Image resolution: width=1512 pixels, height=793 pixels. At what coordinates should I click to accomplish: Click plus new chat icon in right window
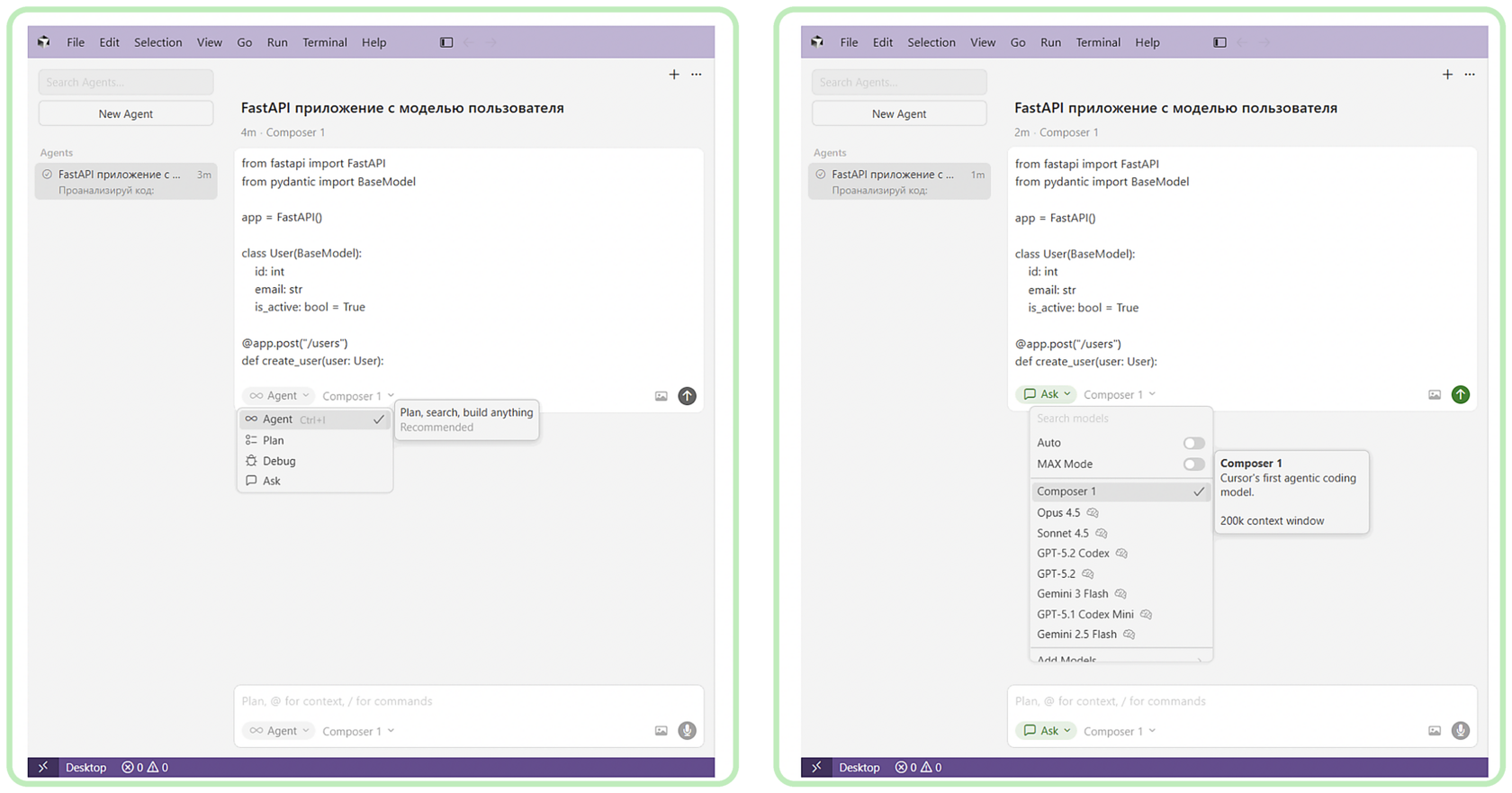pos(1447,75)
